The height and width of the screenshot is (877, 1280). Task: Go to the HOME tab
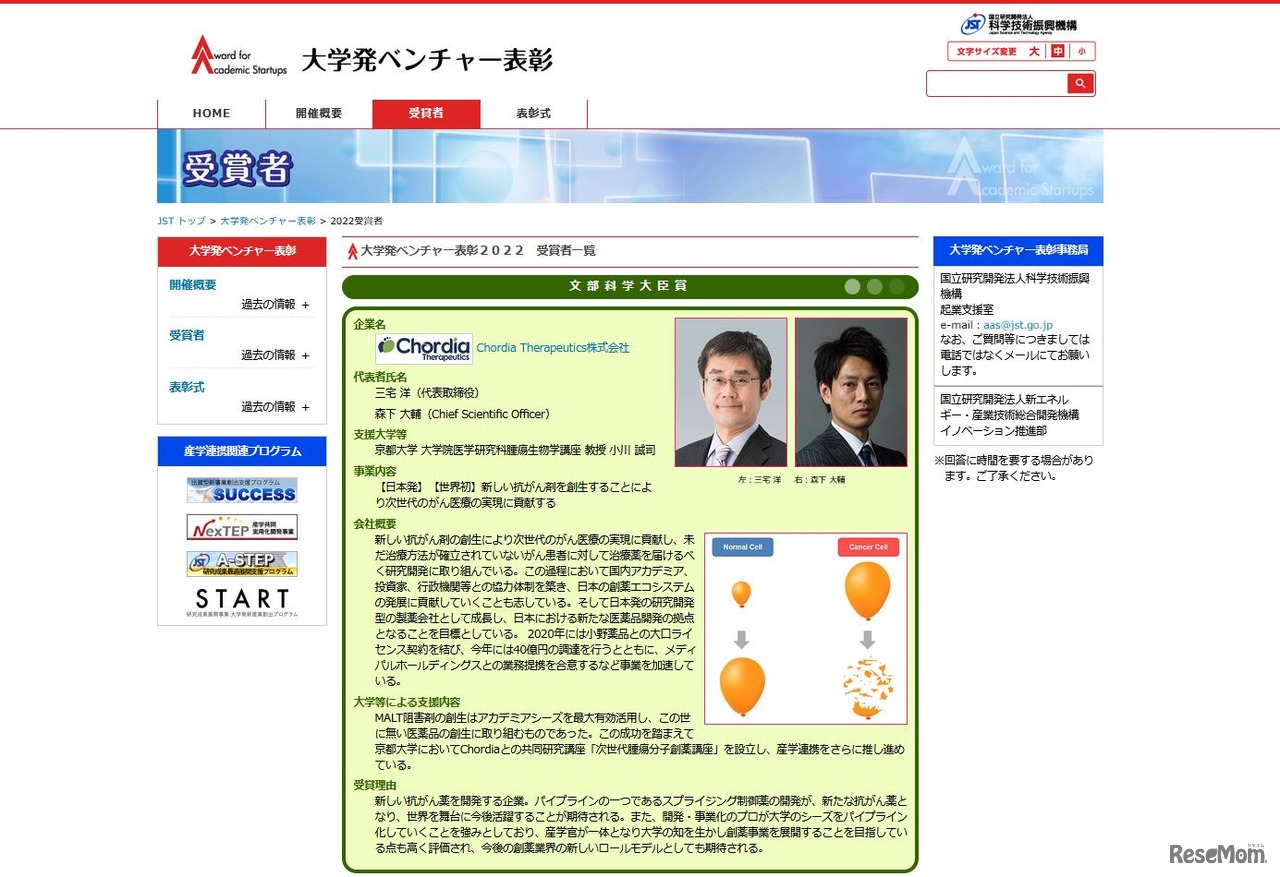211,114
